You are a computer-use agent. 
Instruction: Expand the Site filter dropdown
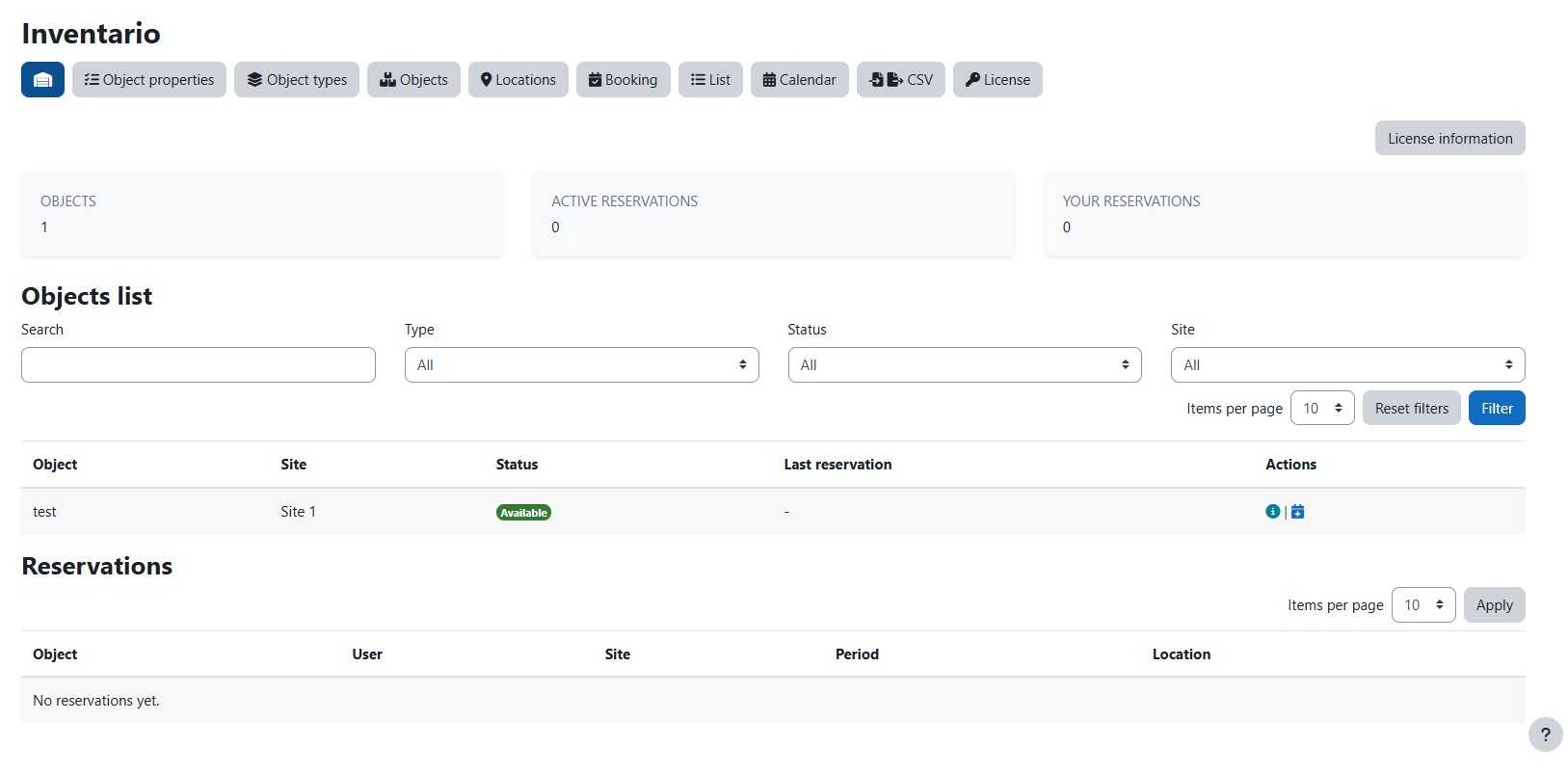tap(1347, 365)
